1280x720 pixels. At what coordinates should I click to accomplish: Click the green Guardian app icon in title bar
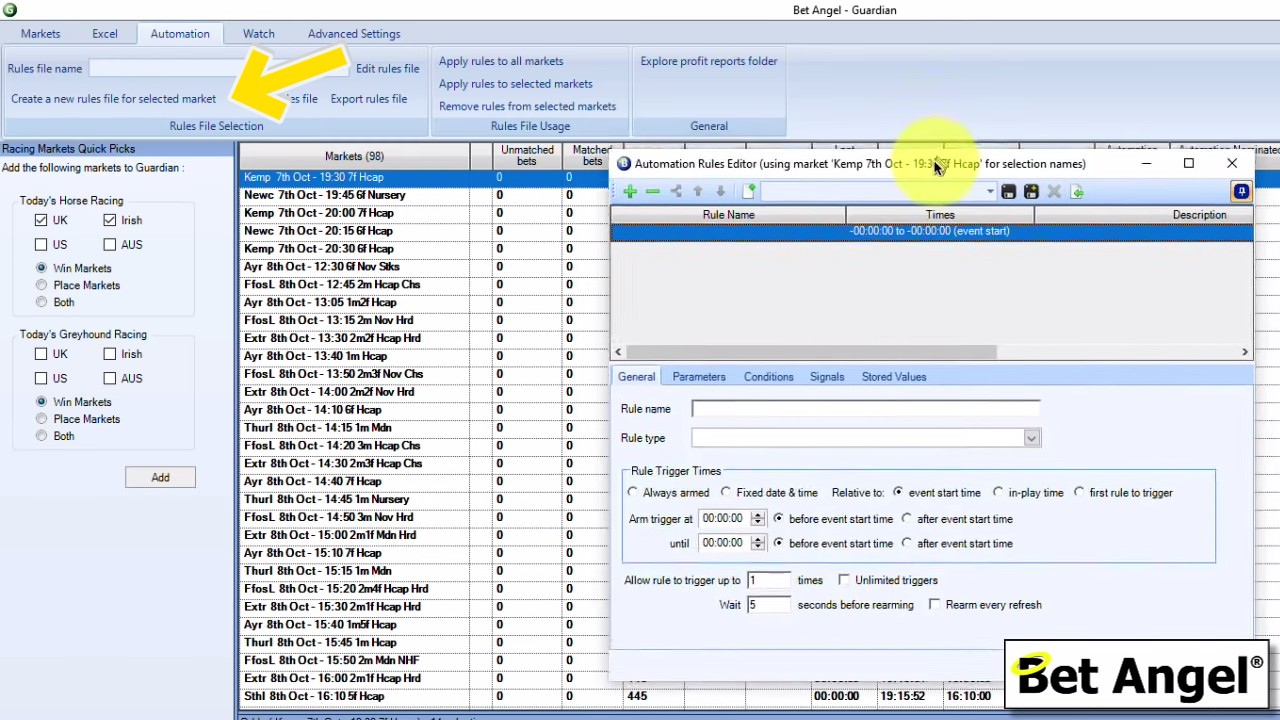(x=9, y=10)
